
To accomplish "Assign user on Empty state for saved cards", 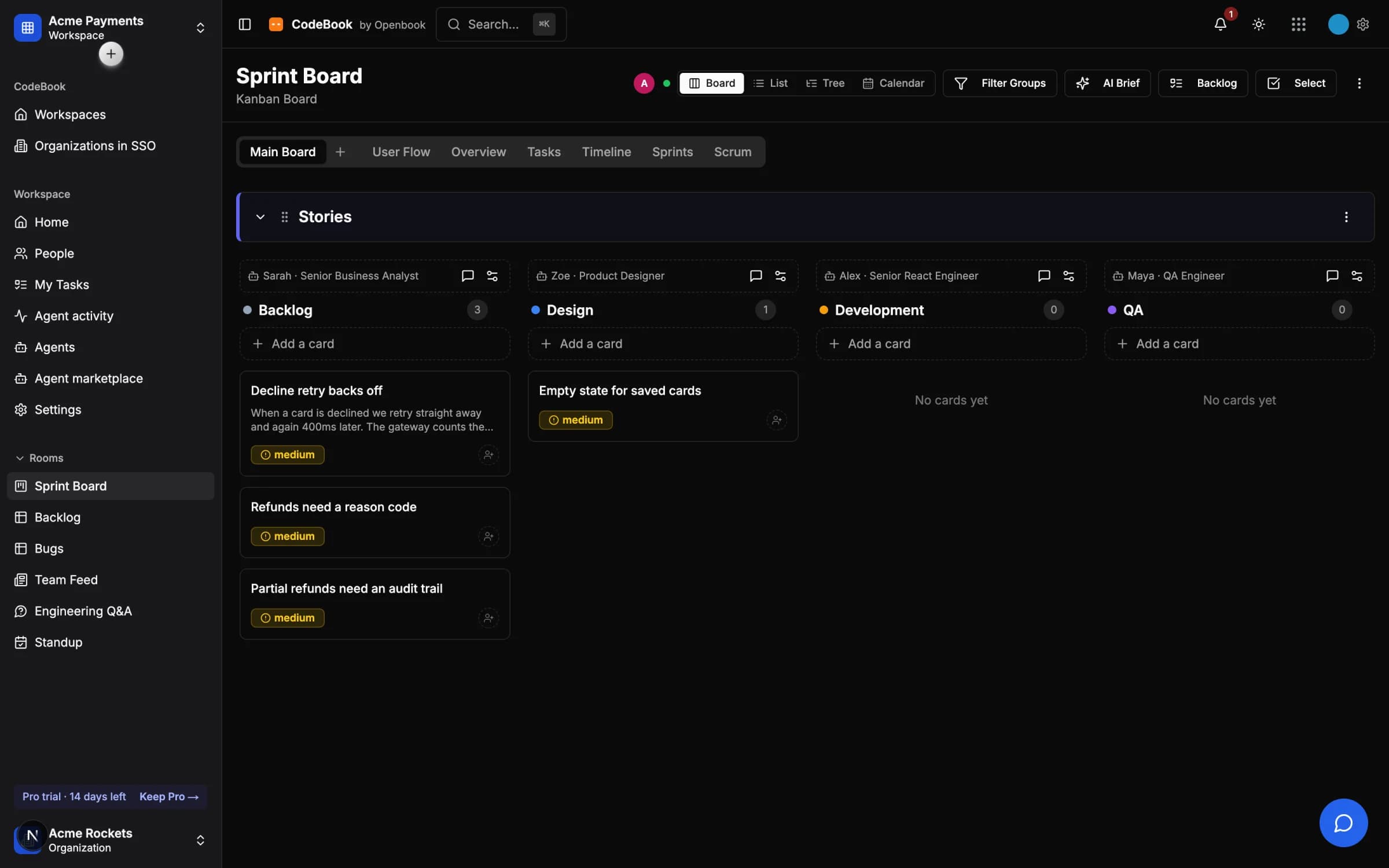I will (x=777, y=420).
